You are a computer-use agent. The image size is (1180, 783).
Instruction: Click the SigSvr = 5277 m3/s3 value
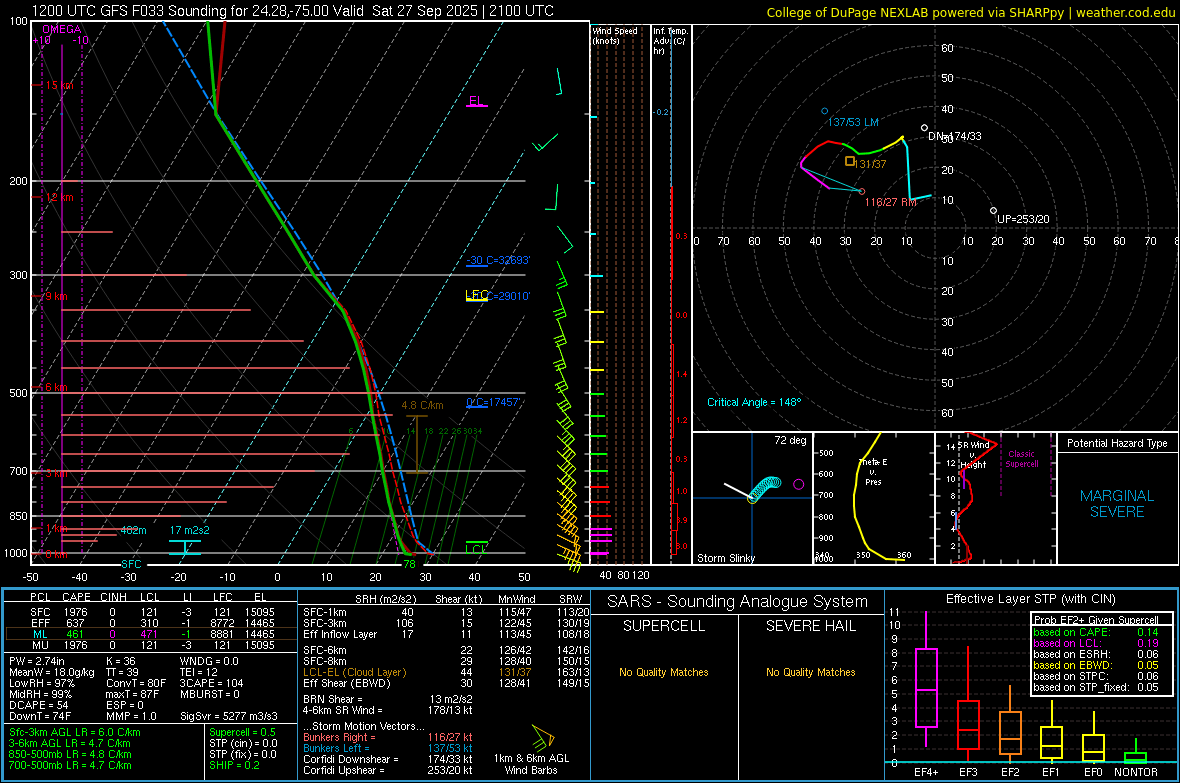(229, 716)
